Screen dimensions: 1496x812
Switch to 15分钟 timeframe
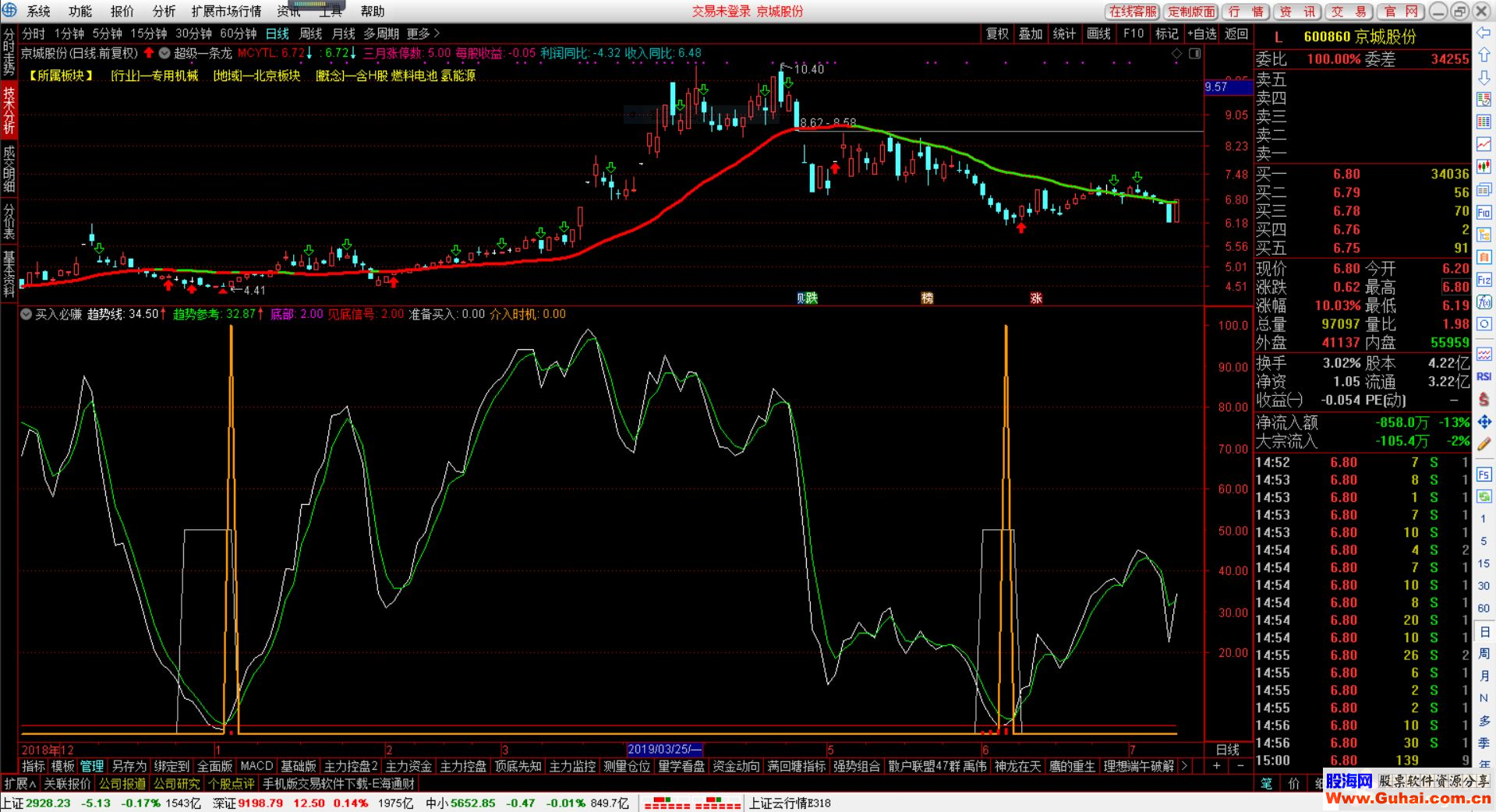(148, 34)
